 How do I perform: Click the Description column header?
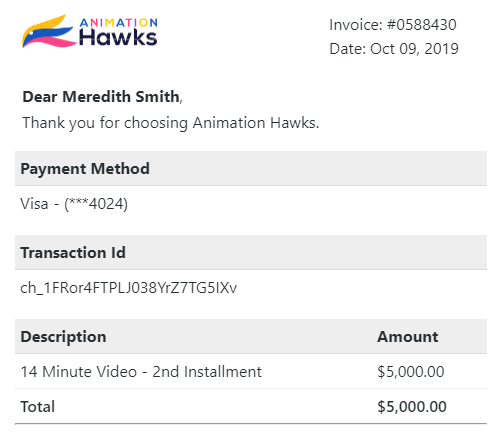coord(63,337)
